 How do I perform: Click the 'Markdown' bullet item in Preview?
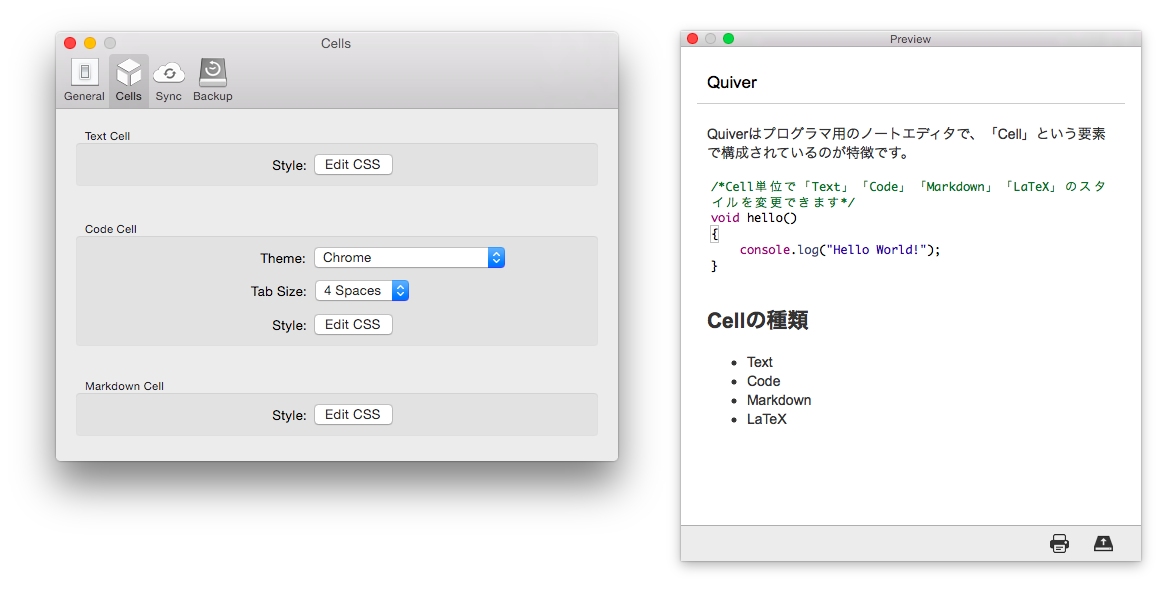779,401
